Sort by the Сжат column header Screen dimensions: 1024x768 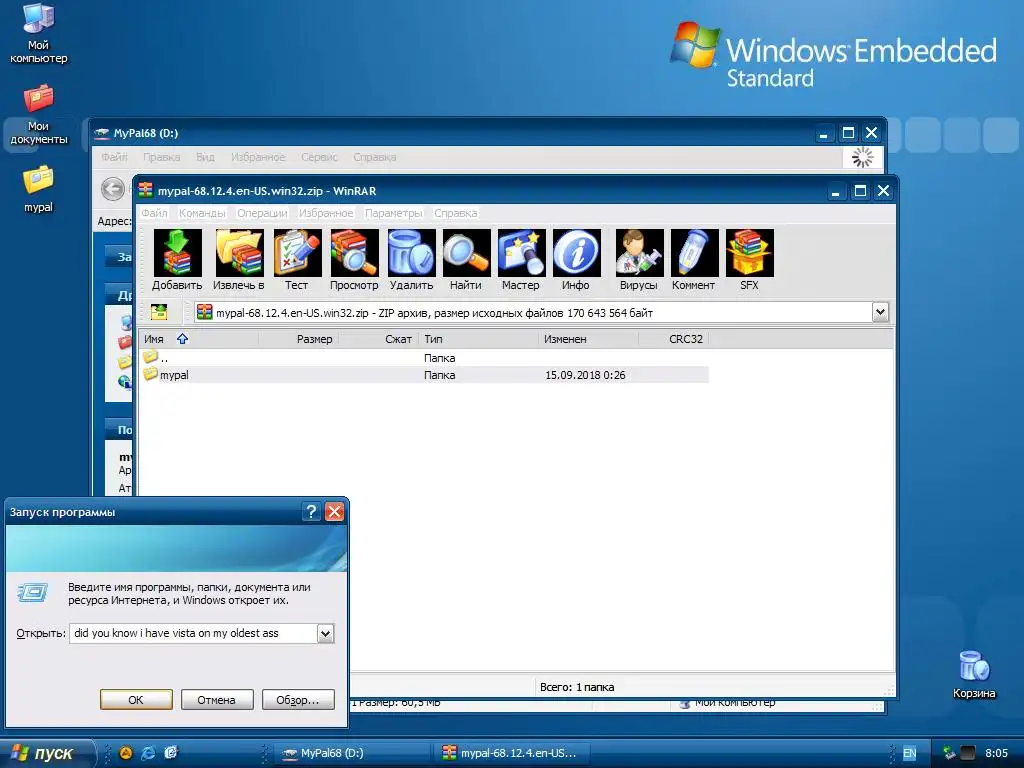click(x=379, y=339)
